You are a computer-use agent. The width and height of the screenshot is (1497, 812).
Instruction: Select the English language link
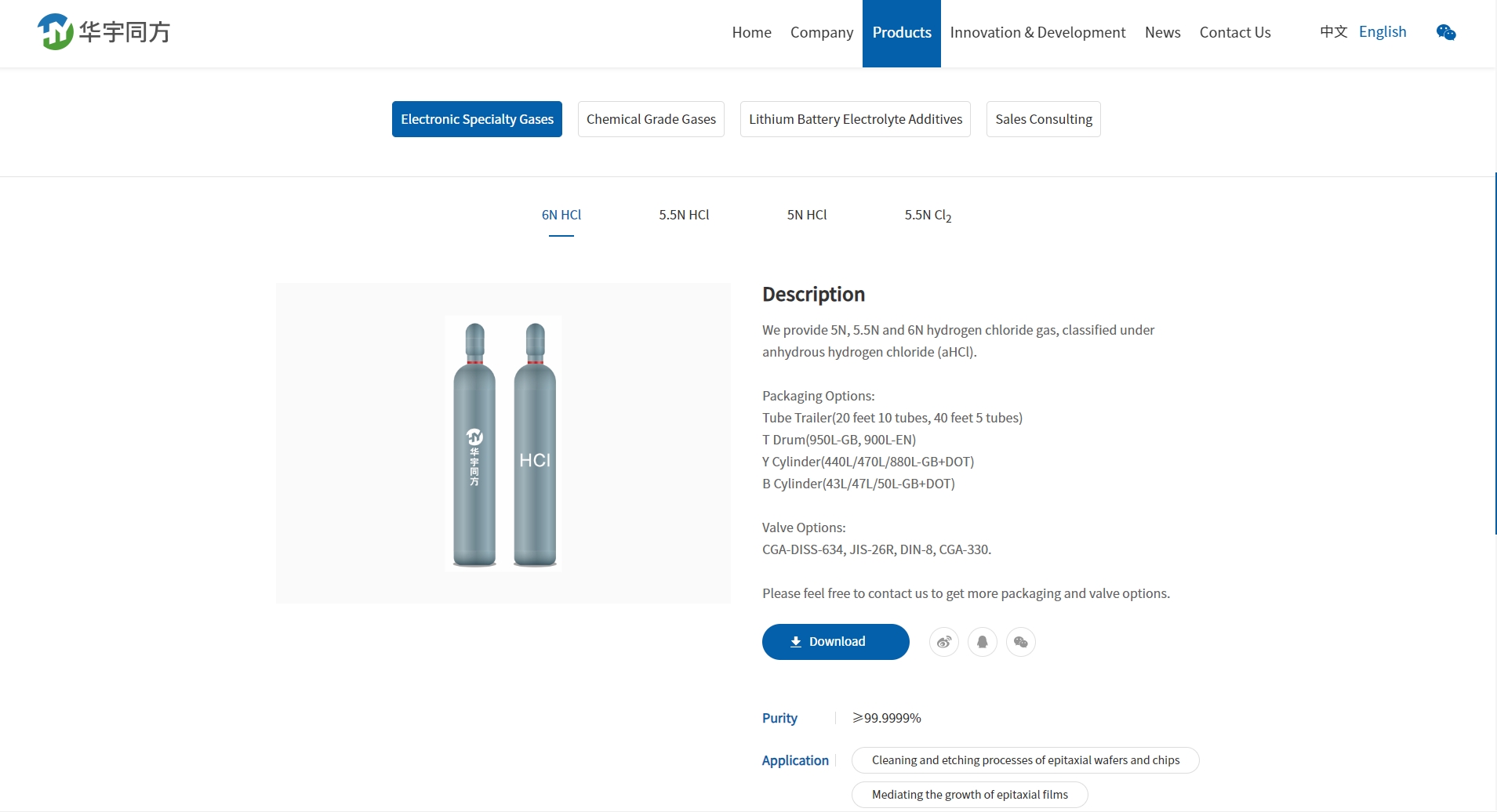pos(1382,32)
